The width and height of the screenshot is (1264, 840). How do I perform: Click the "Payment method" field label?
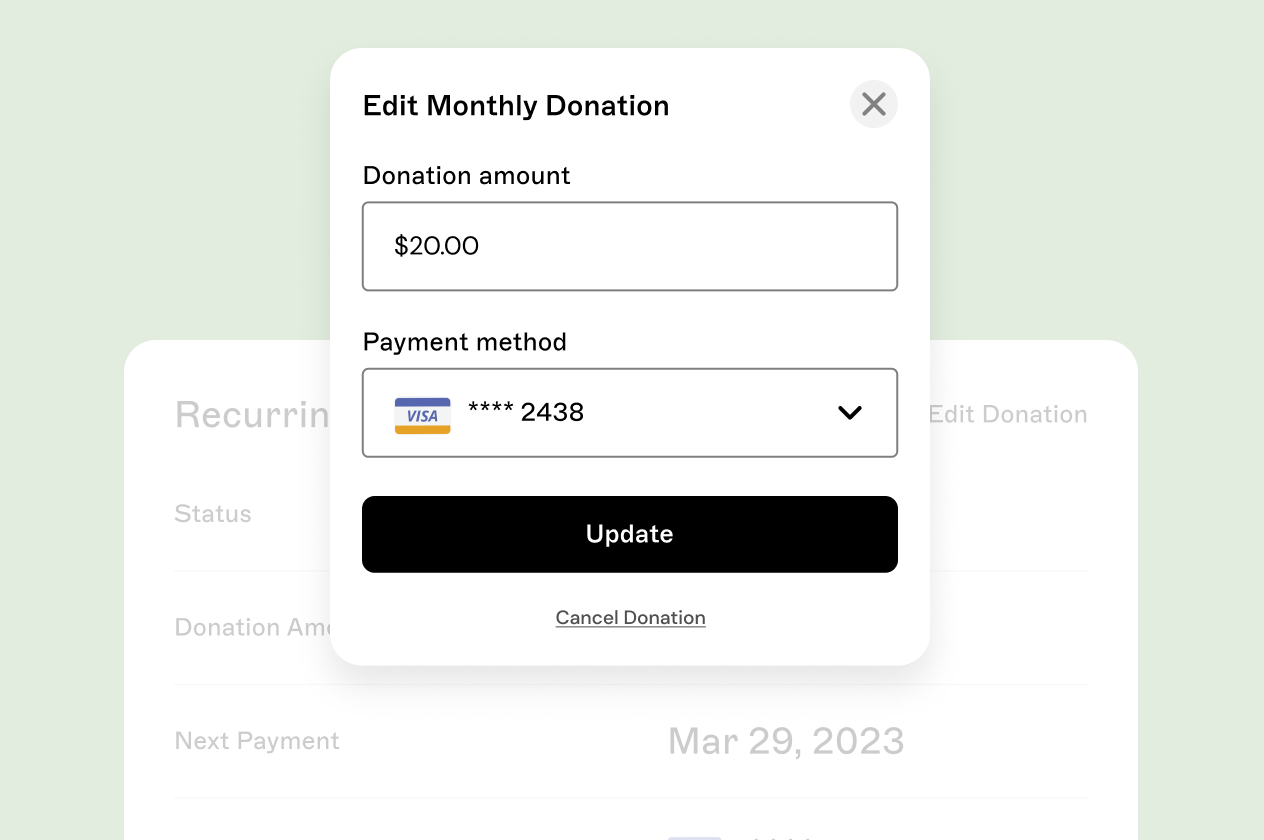[464, 342]
